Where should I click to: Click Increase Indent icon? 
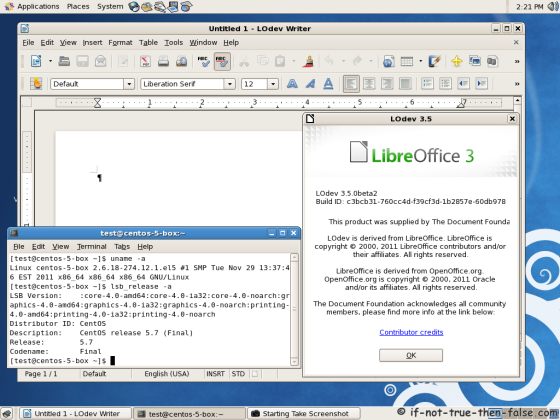(481, 84)
